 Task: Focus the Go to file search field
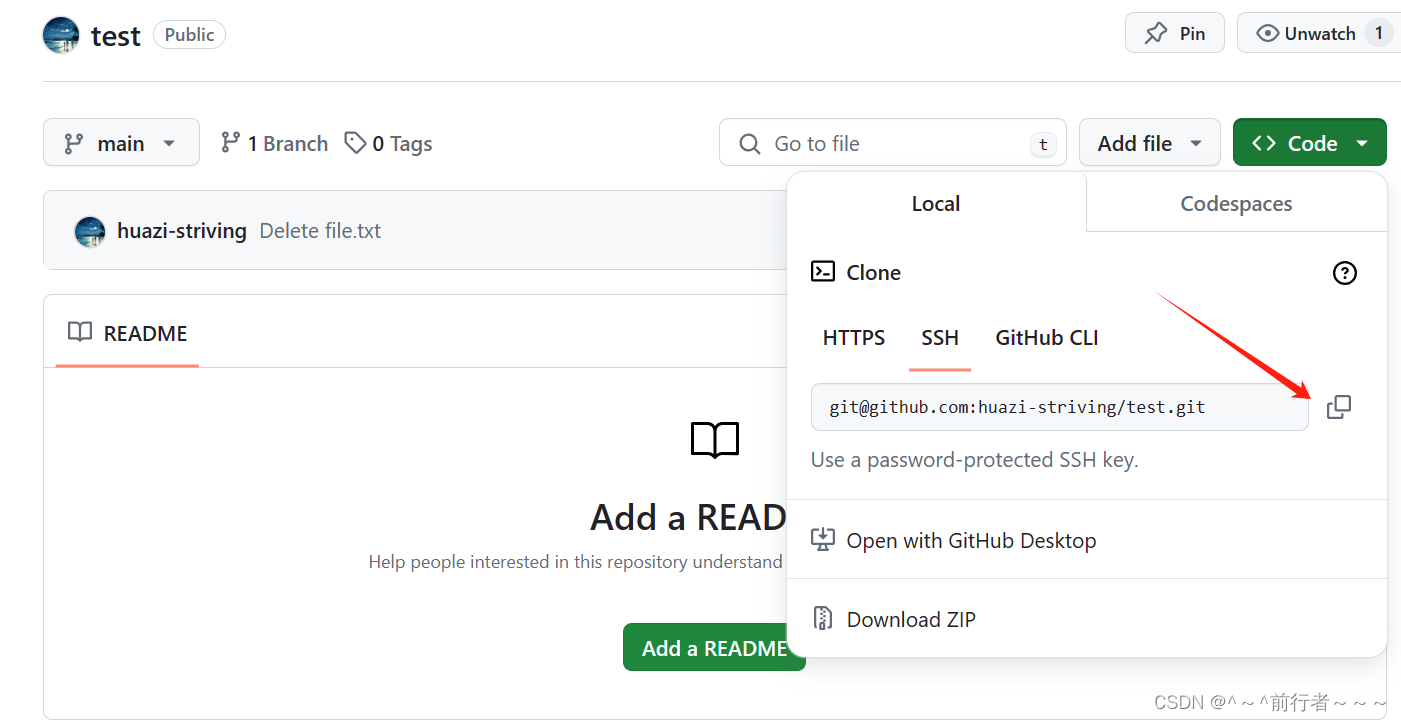tap(893, 143)
